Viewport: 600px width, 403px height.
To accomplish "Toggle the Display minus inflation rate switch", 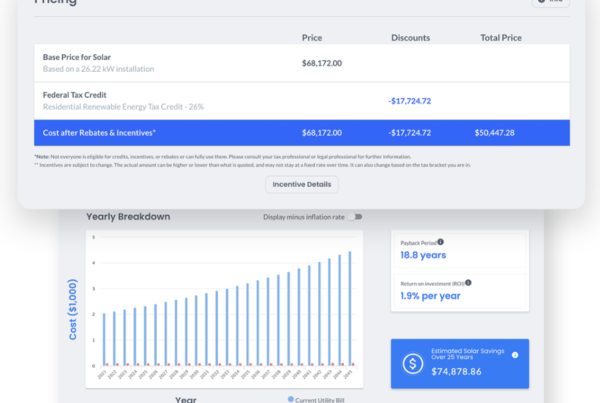I will point(356,217).
